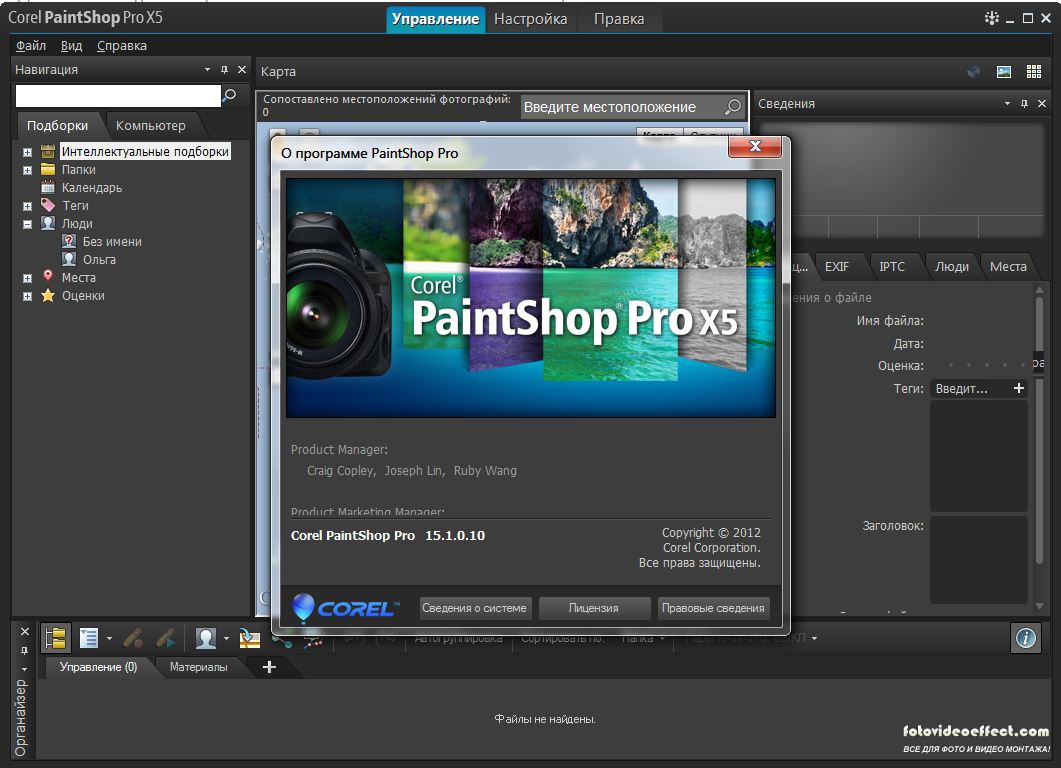Viewport: 1061px width, 768px height.
Task: Open the Навигация panel options arrow
Action: coord(207,70)
